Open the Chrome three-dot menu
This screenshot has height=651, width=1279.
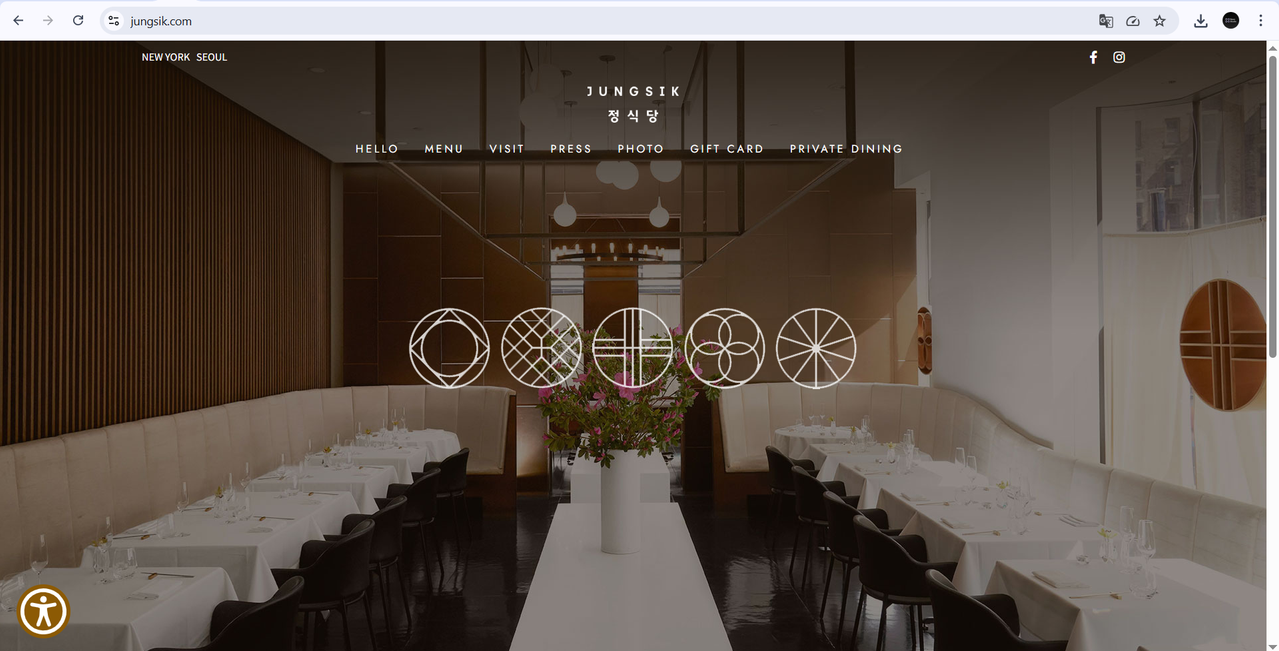point(1260,20)
